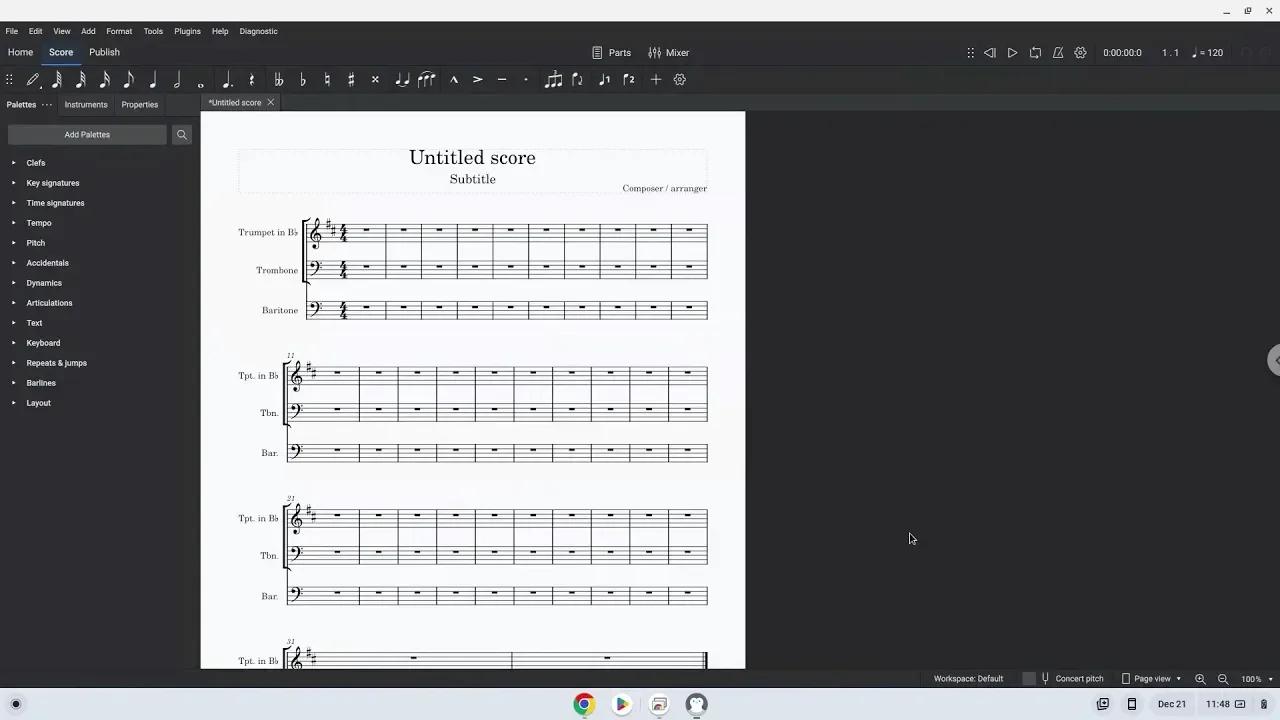Toggle Concert pitch in the status bar
Image resolution: width=1280 pixels, height=720 pixels.
(x=1077, y=678)
